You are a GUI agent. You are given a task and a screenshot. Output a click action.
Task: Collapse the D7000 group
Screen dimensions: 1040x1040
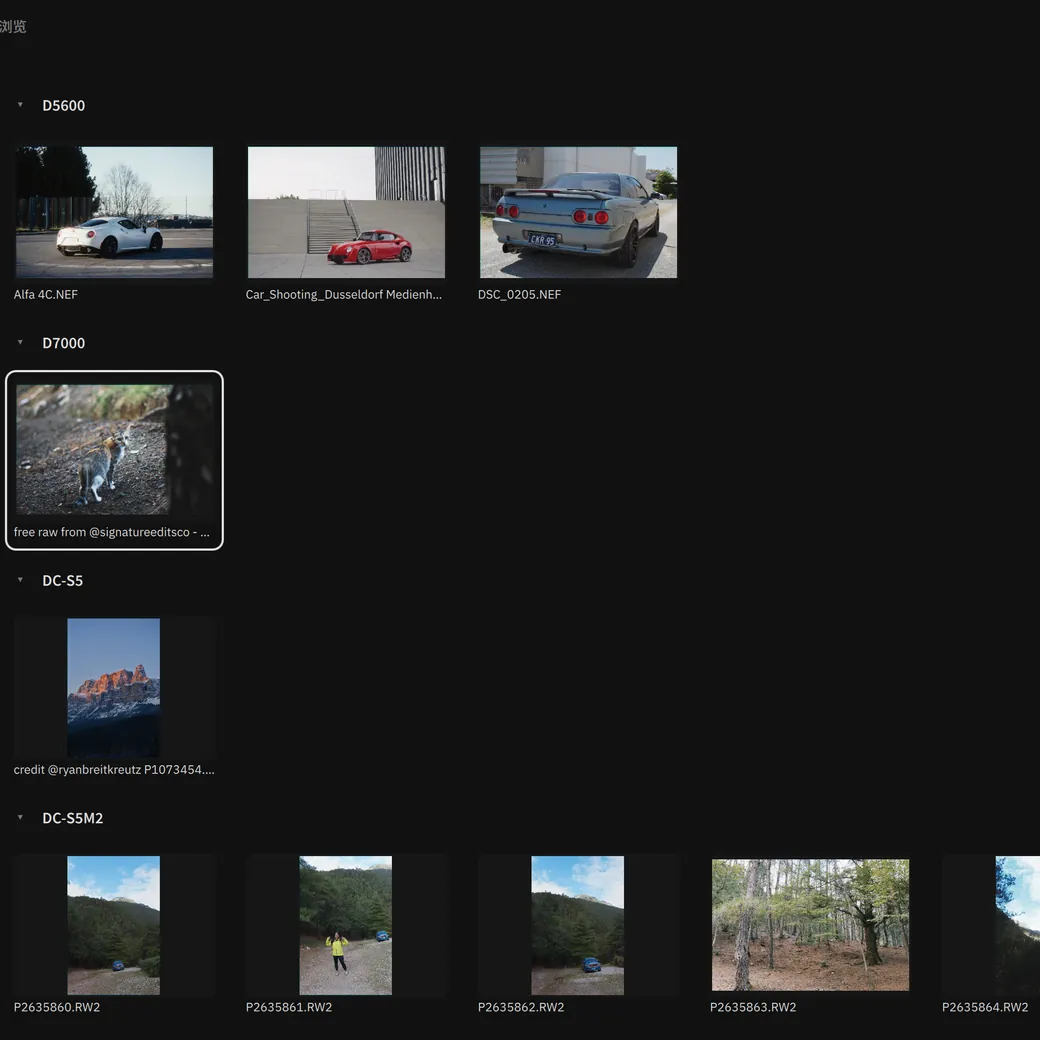[21, 342]
